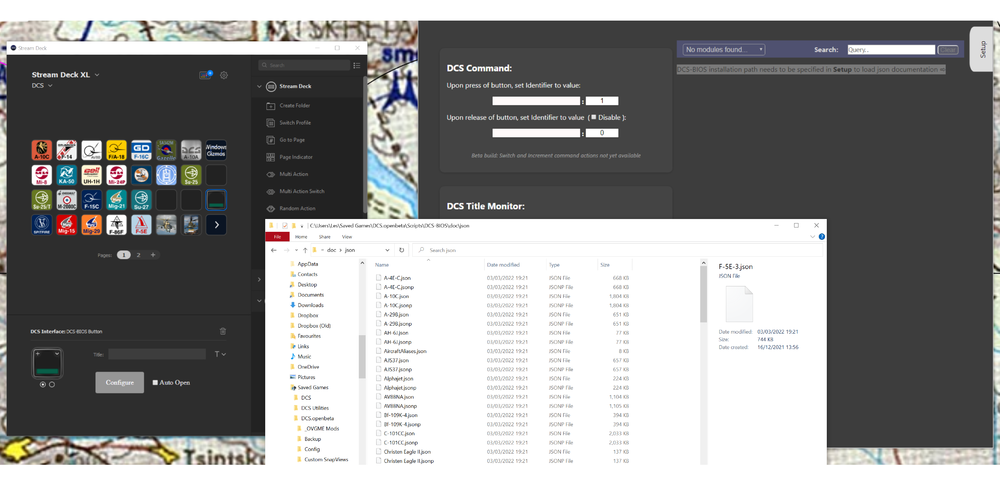
Task: Focus the Query search field
Action: [x=891, y=49]
